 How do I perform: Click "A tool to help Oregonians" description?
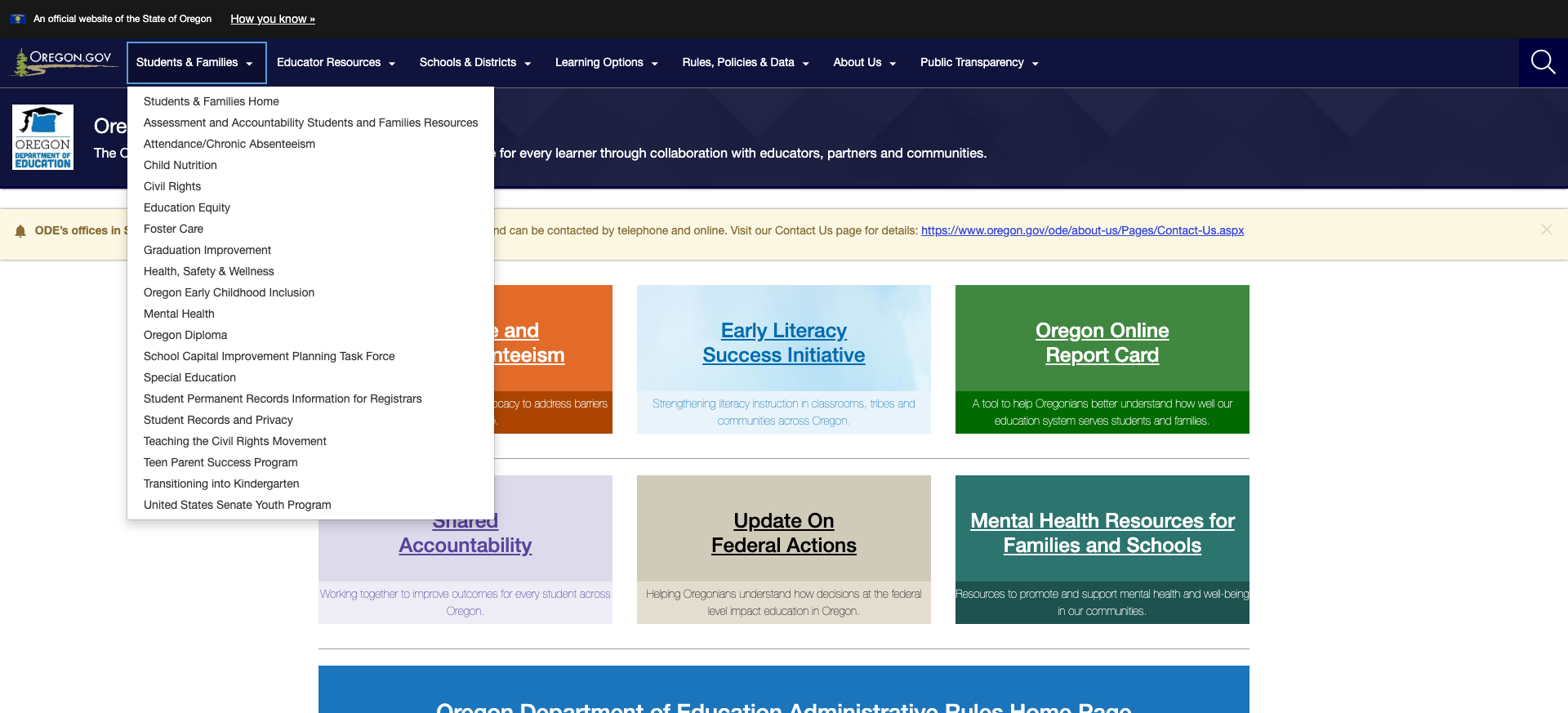point(1102,412)
